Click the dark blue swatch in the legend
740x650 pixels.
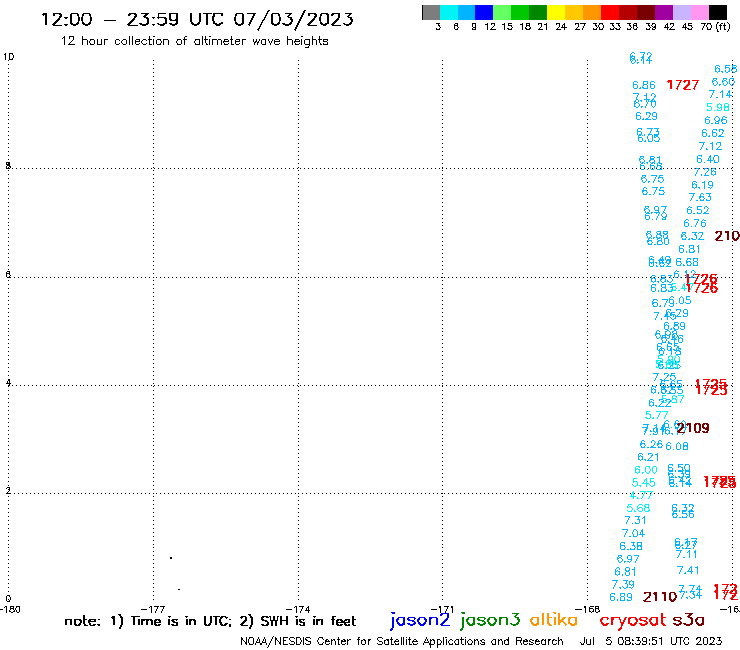(x=484, y=12)
